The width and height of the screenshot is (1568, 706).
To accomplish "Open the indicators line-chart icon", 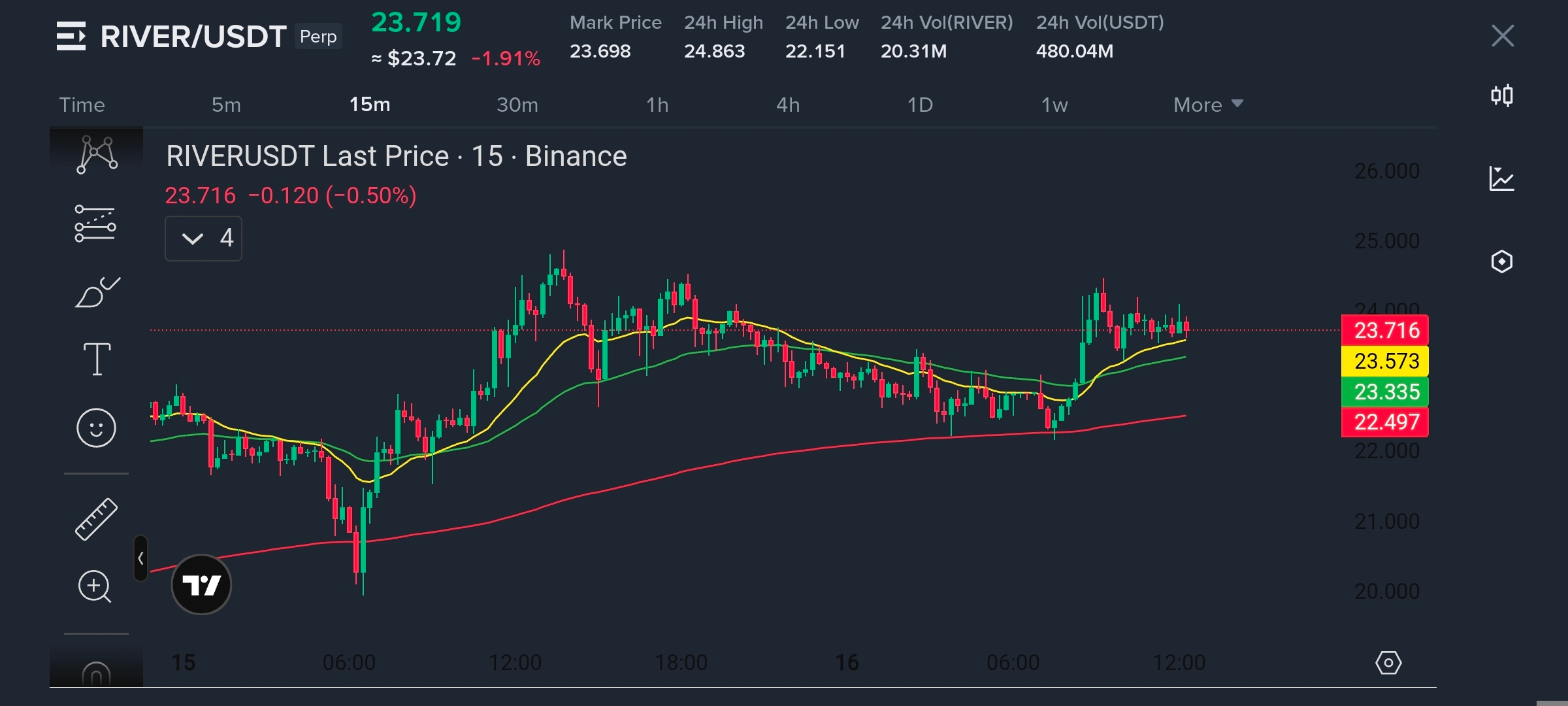I will (1501, 178).
